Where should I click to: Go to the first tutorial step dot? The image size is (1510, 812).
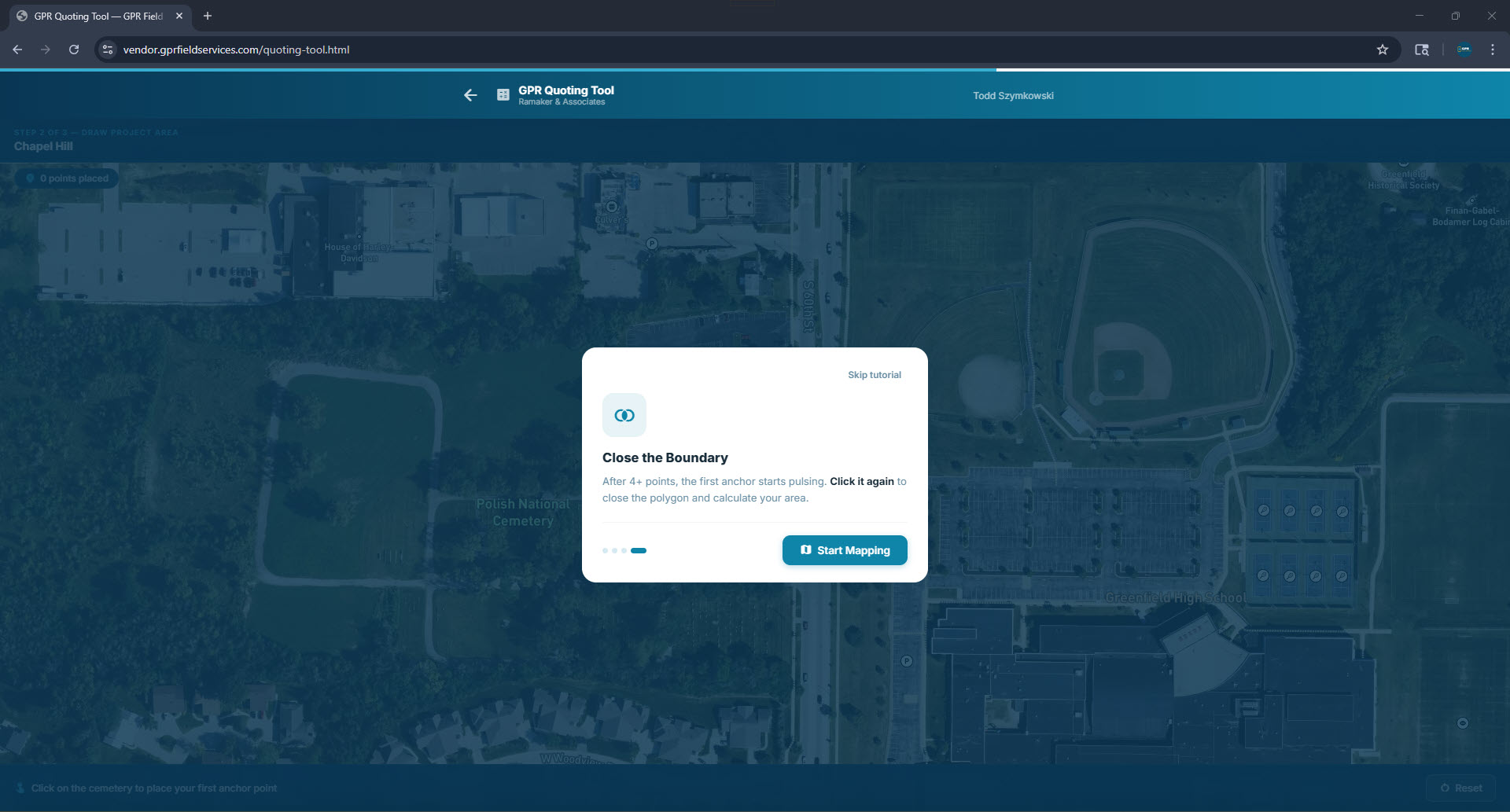tap(606, 551)
